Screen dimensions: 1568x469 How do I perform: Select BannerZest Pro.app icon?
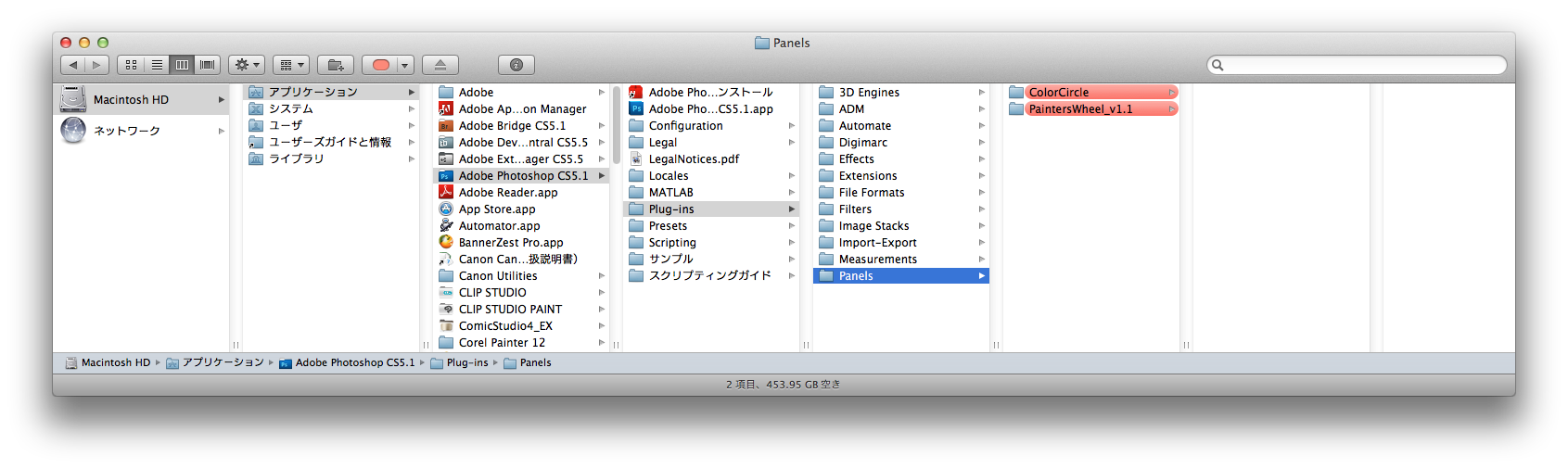click(446, 242)
